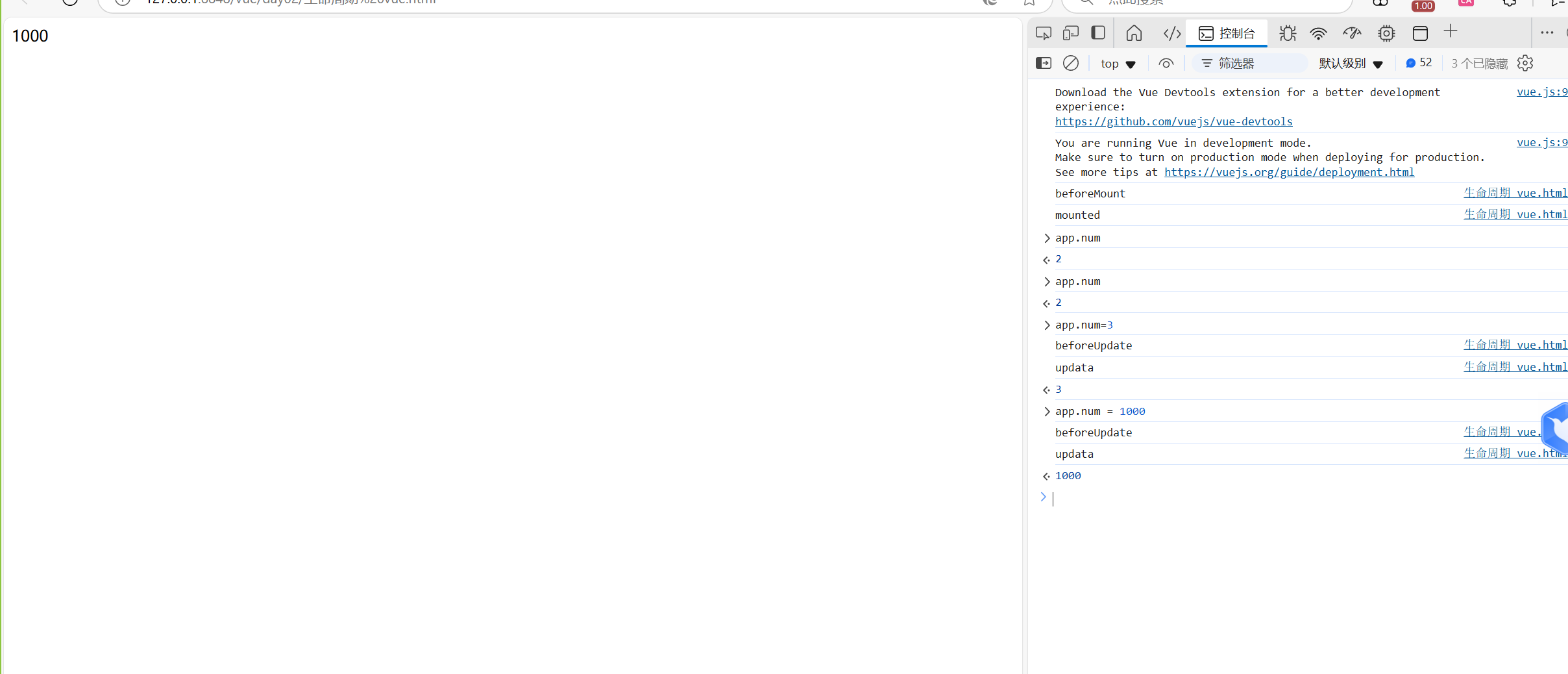Open the Network panel wifi icon
The width and height of the screenshot is (1568, 674).
(1318, 33)
